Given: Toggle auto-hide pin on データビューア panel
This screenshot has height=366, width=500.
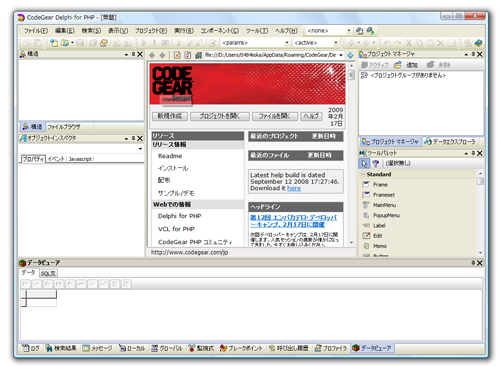Looking at the screenshot, I should click(473, 263).
